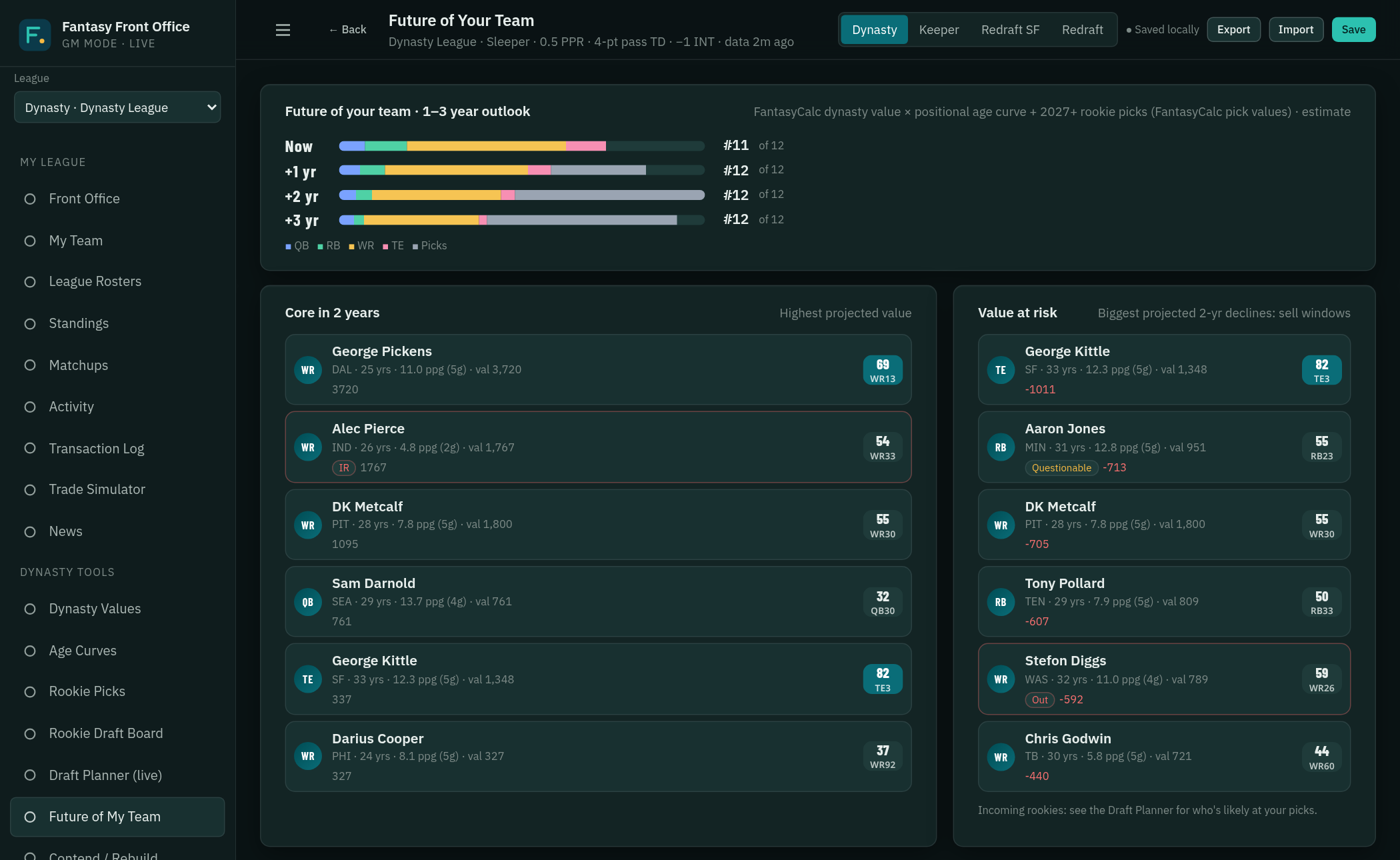
Task: Click the circle icon next to Rookie Picks
Action: coord(30,691)
